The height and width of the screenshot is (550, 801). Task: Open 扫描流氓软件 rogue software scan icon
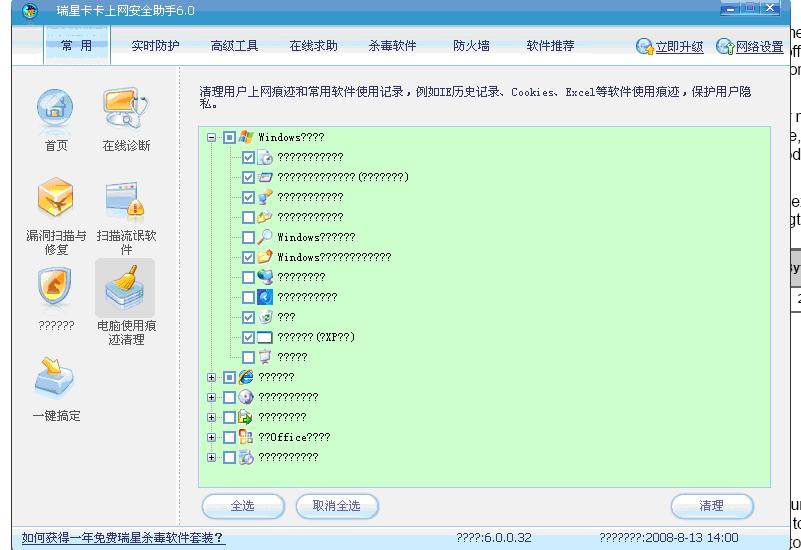[126, 200]
